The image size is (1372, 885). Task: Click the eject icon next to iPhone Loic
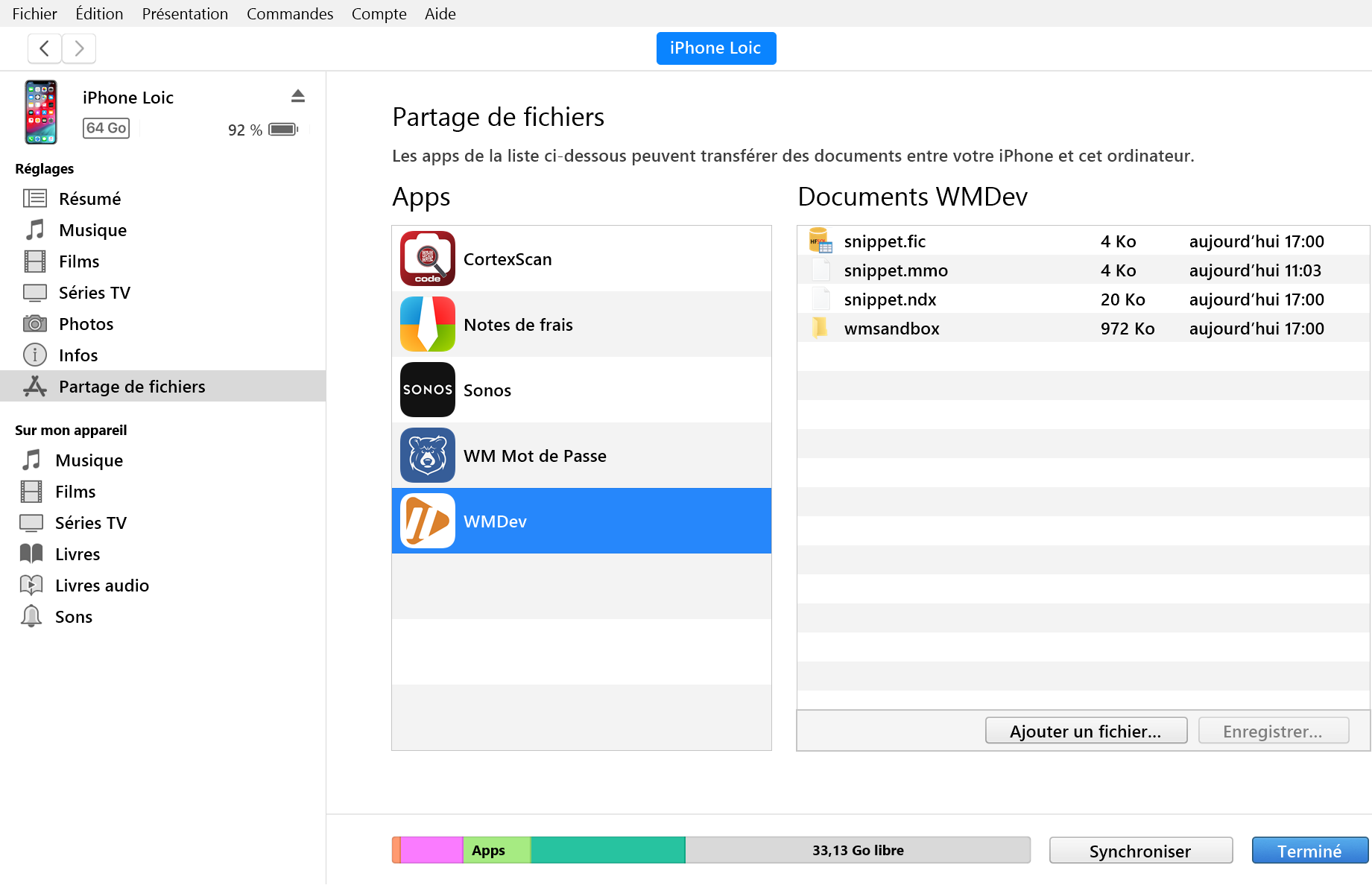pyautogui.click(x=298, y=96)
